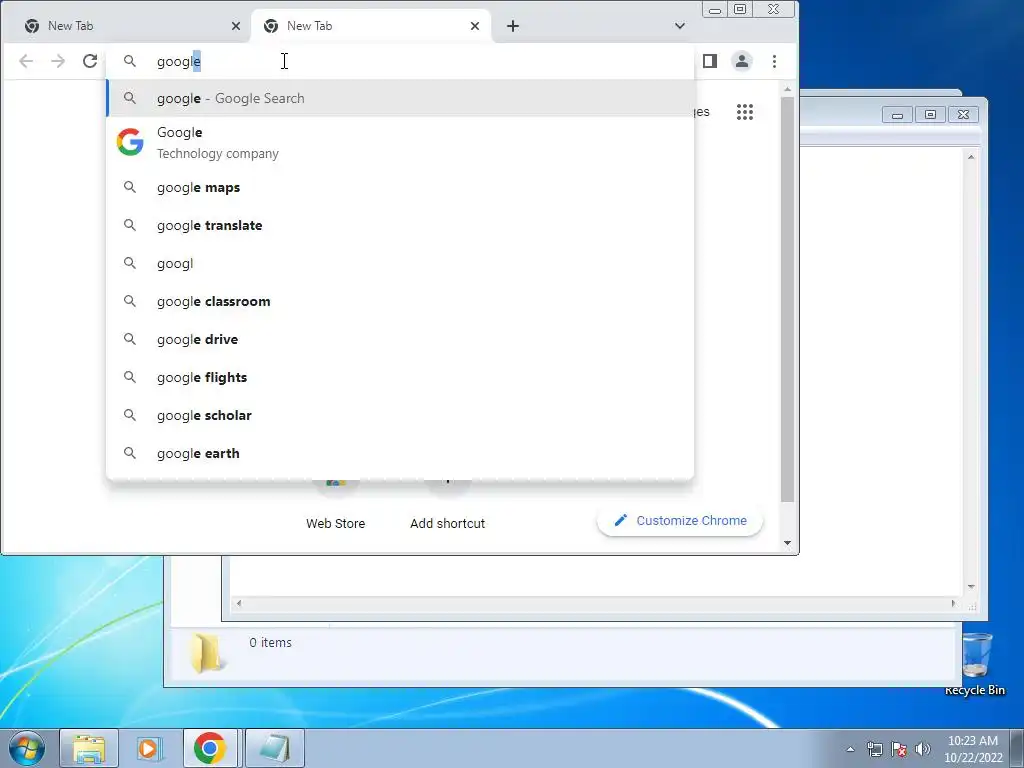Open the Chrome profile menu

tap(742, 61)
